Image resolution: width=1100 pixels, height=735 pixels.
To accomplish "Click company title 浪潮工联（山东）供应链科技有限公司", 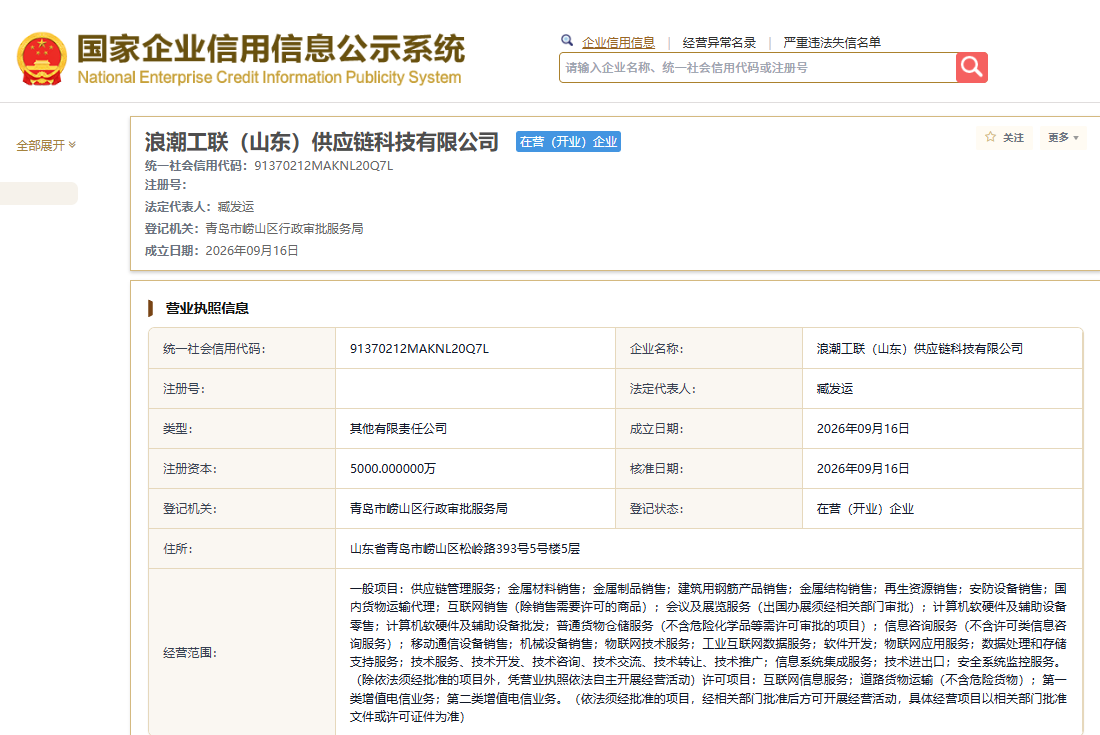I will [321, 142].
